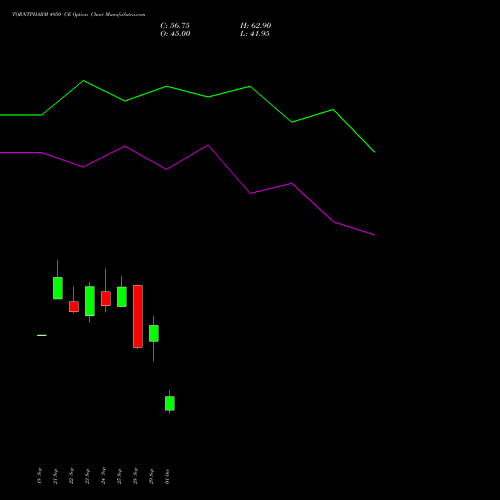Image resolution: width=500 pixels, height=500 pixels.
Task: Click the low value L: 41.95
Action: coord(255,34)
